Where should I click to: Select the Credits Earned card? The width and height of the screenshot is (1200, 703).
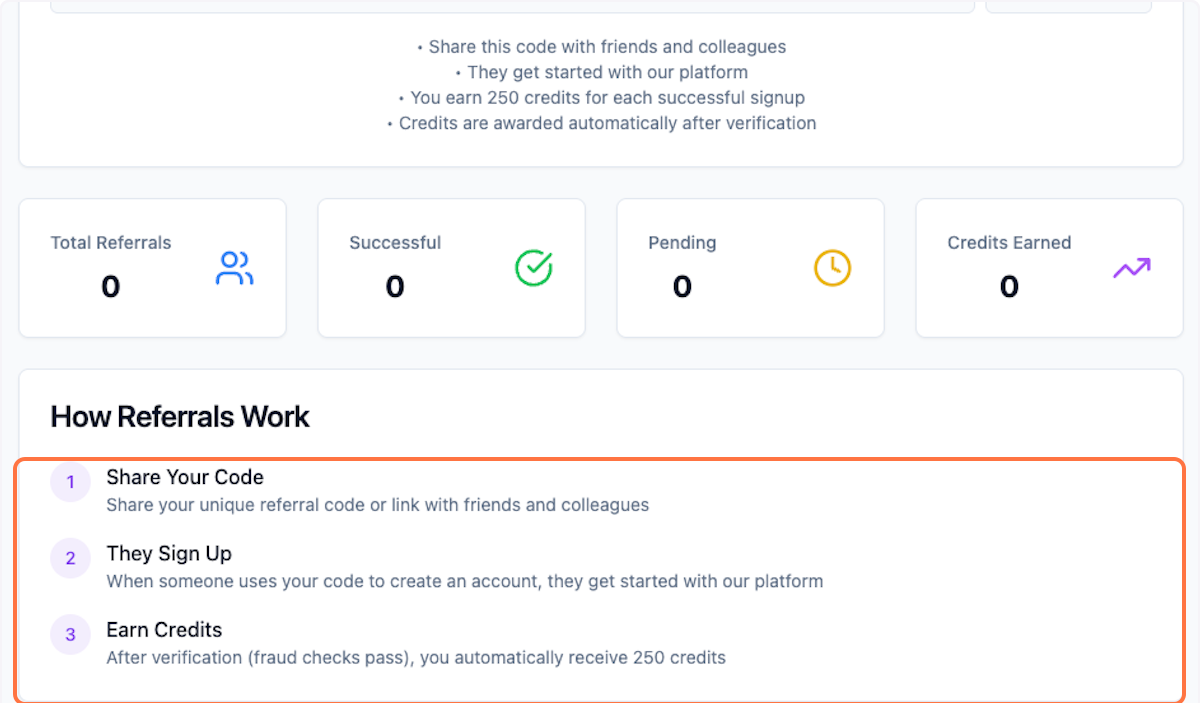pos(1048,268)
